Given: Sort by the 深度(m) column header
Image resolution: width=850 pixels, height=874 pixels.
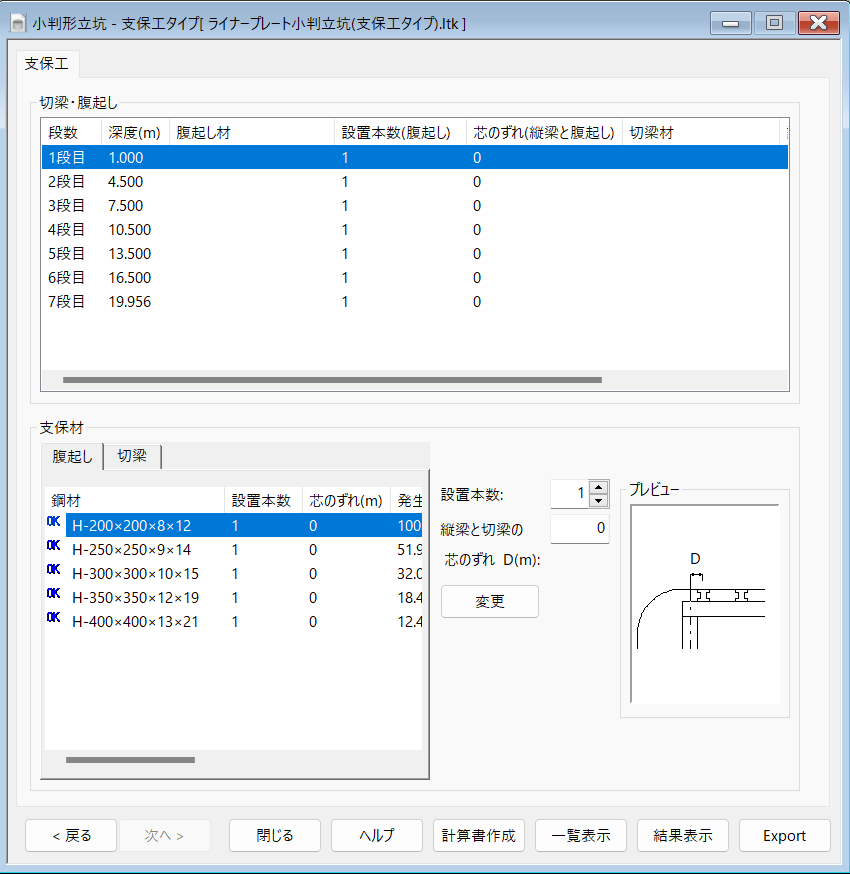Looking at the screenshot, I should 134,133.
